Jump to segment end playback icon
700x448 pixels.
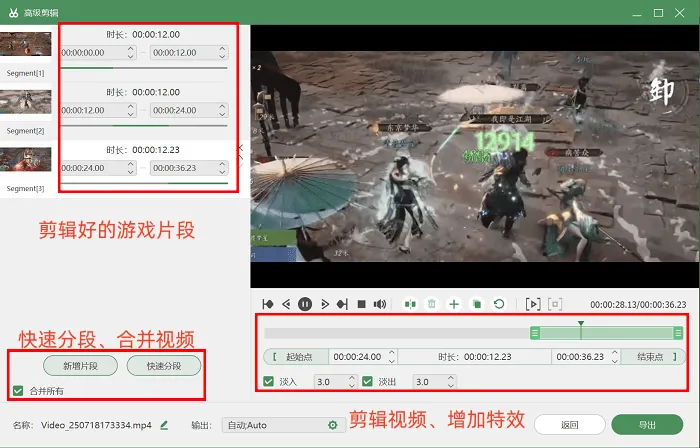click(342, 304)
